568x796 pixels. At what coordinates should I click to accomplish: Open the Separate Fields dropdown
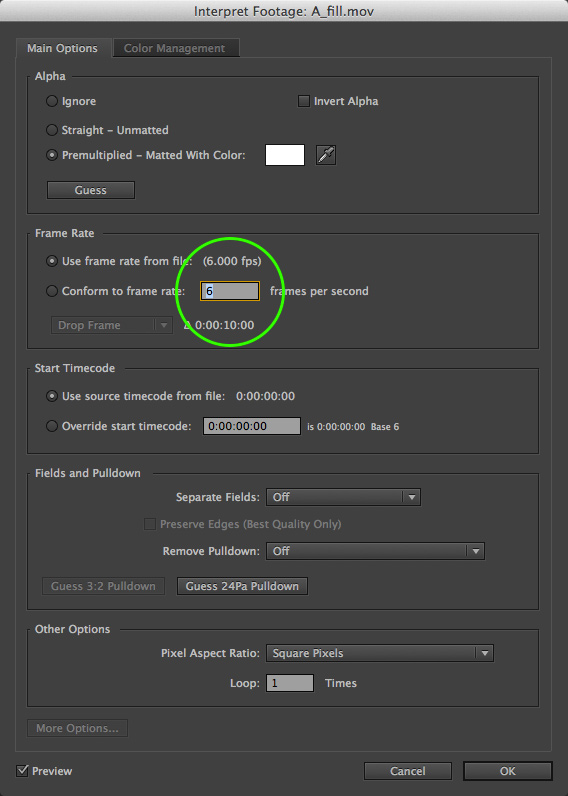tap(343, 497)
